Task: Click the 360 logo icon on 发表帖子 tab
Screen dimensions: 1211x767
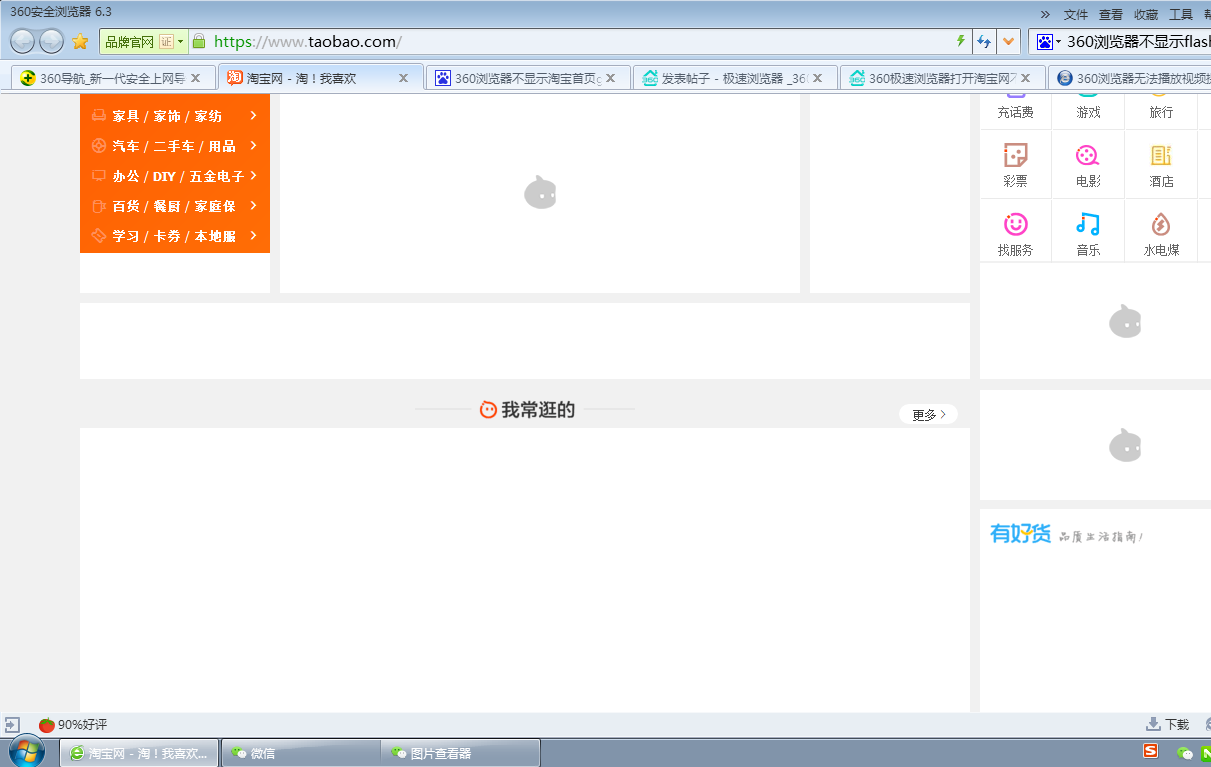Action: (x=651, y=78)
